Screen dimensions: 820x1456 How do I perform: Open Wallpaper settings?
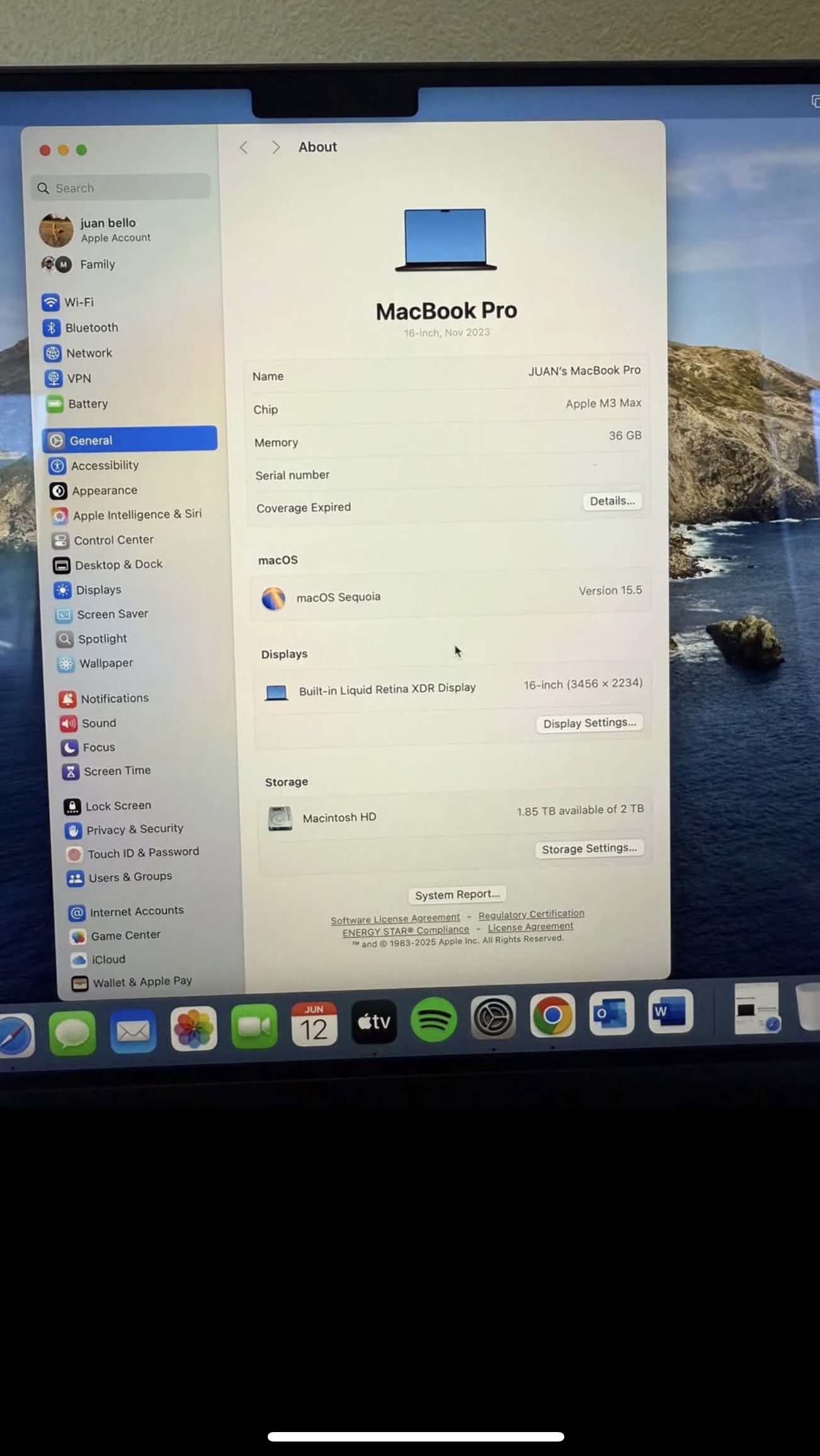[95, 663]
